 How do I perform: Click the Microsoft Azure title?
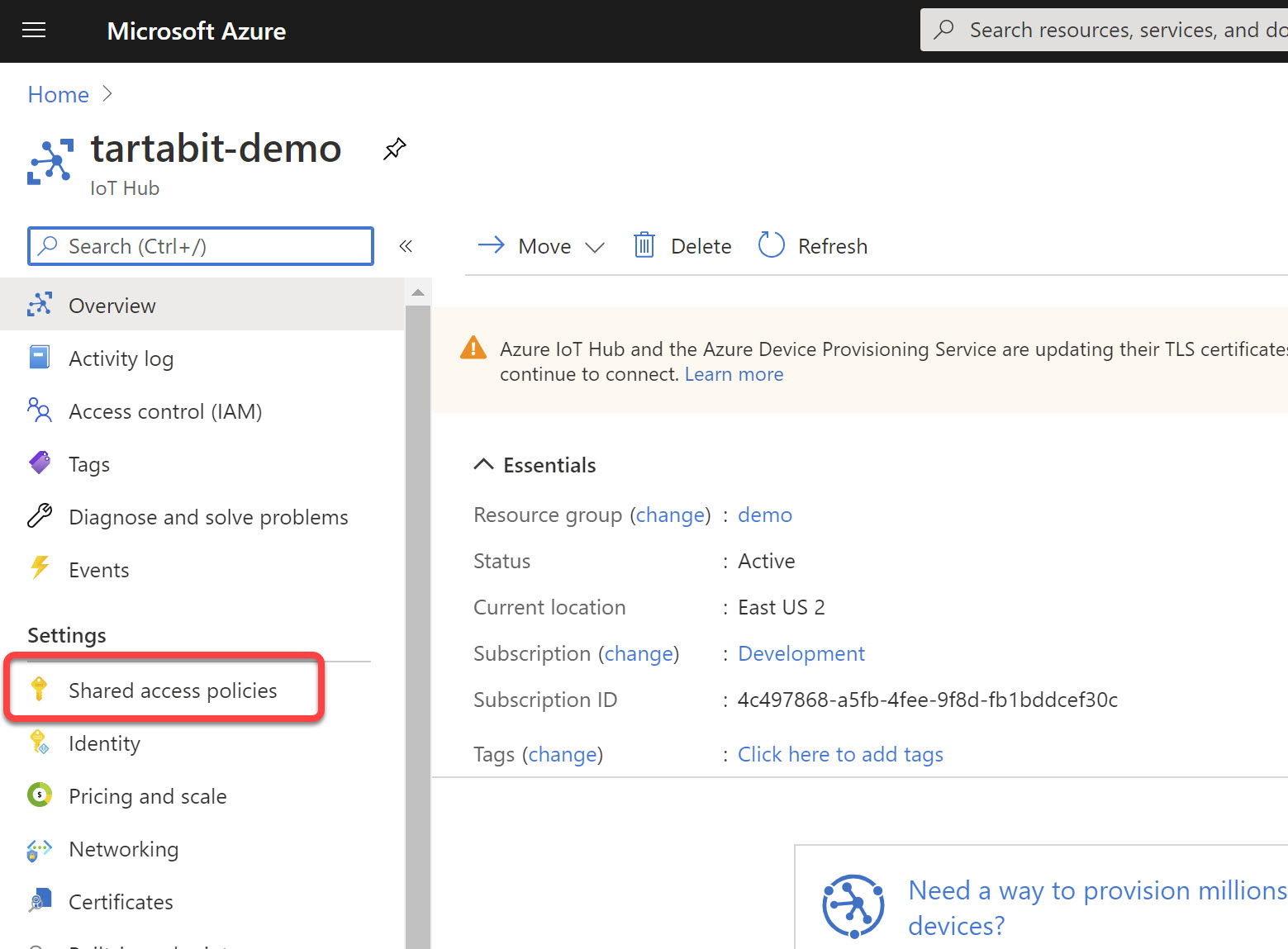(x=197, y=31)
